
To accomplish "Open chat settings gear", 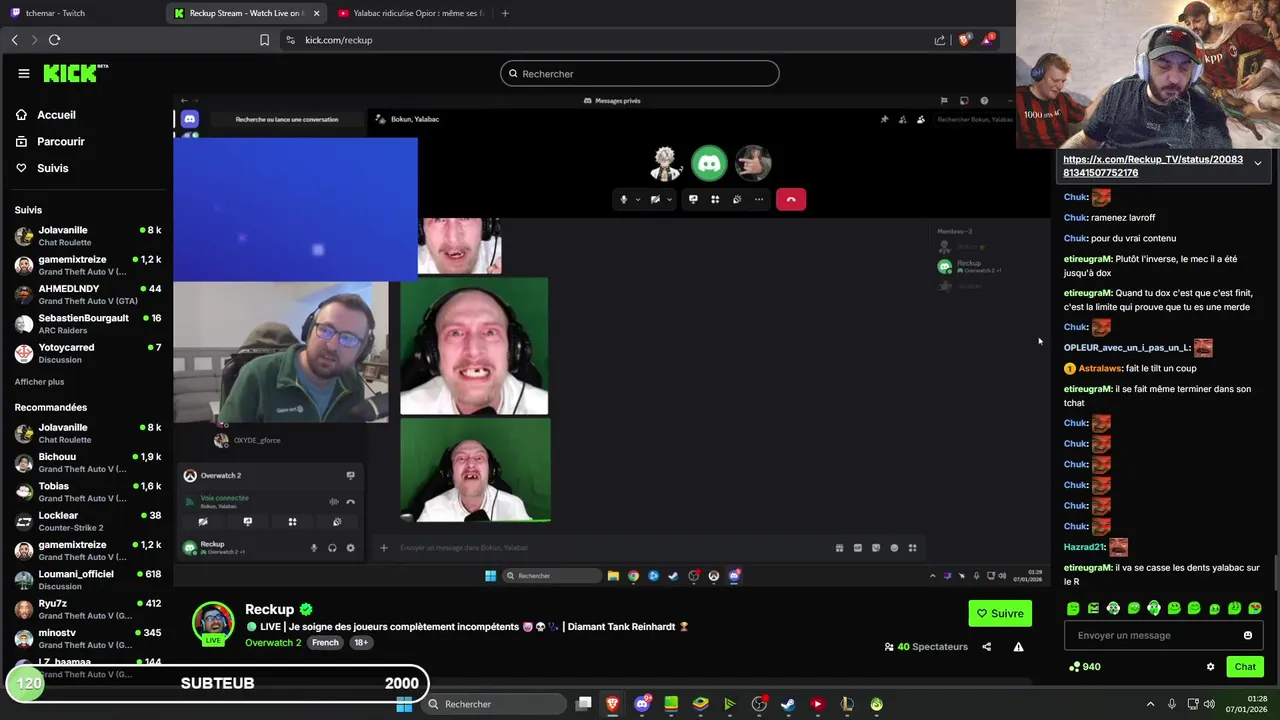I will (1210, 667).
